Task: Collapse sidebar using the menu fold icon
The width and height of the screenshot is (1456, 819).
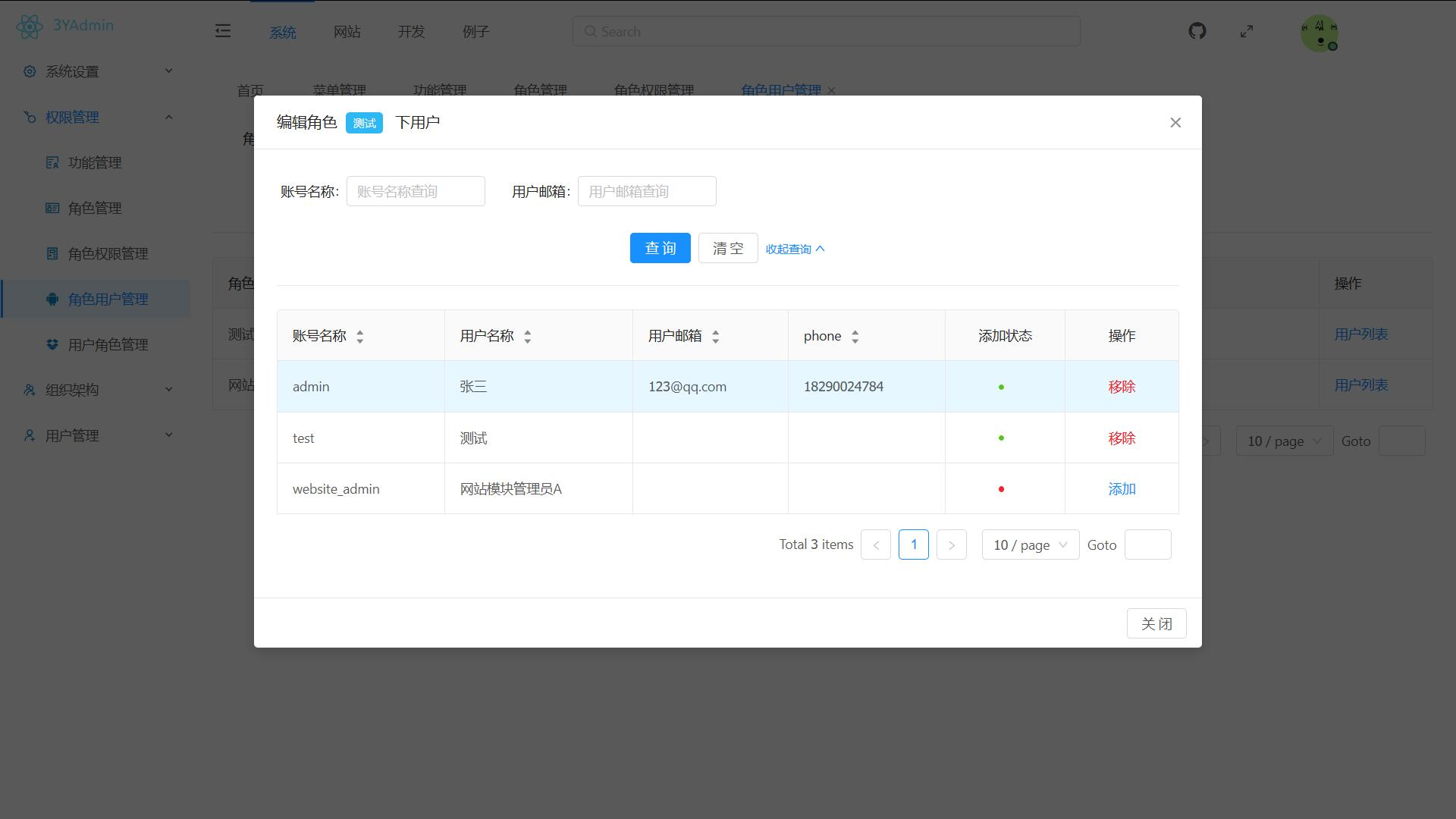Action: pos(222,31)
